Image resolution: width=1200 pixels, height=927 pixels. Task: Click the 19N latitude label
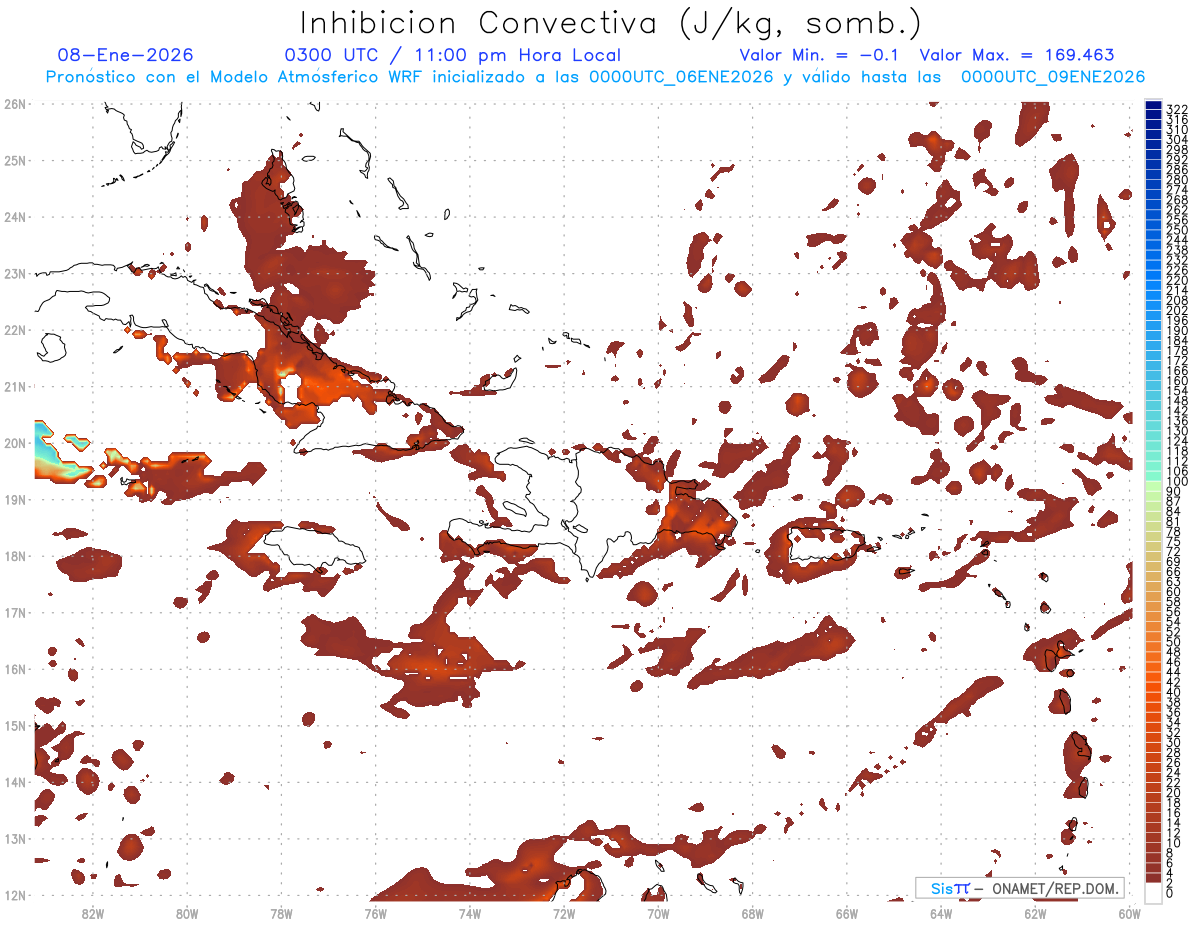click(x=15, y=499)
